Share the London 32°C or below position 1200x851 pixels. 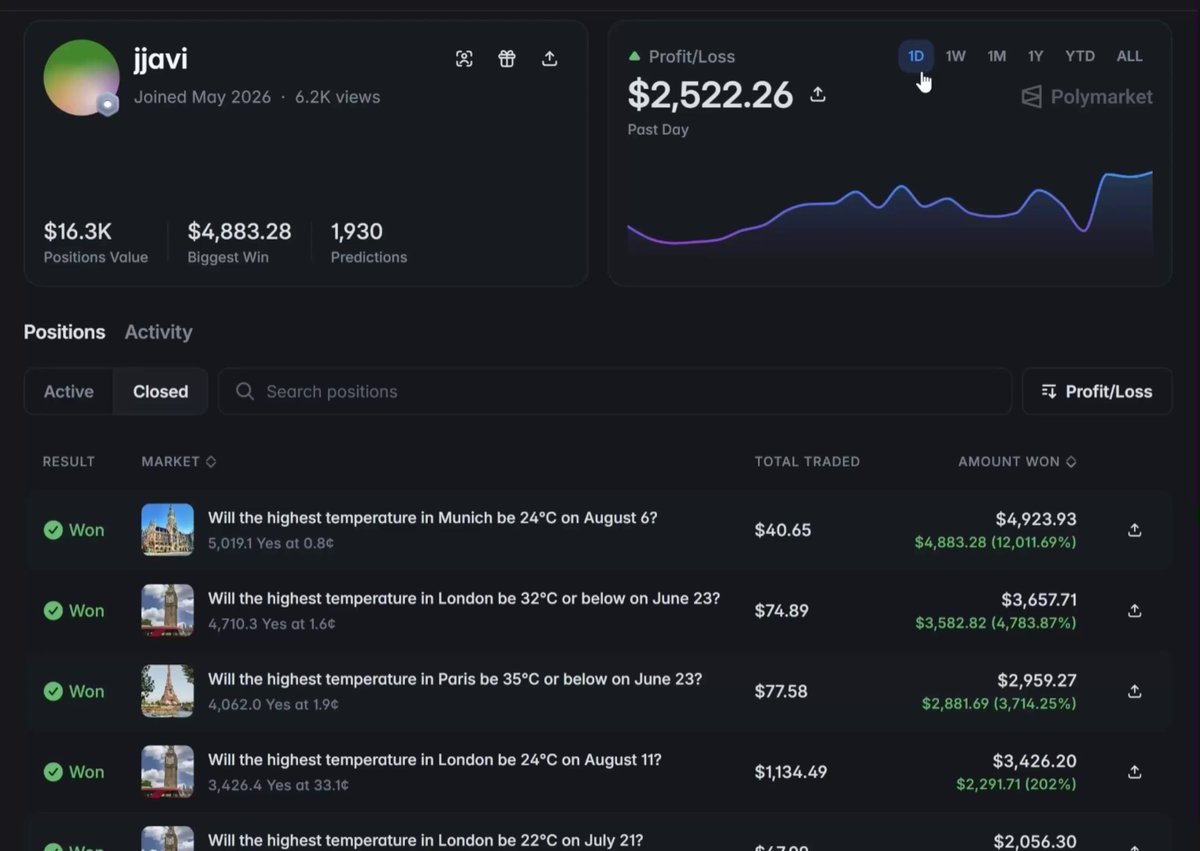tap(1134, 611)
